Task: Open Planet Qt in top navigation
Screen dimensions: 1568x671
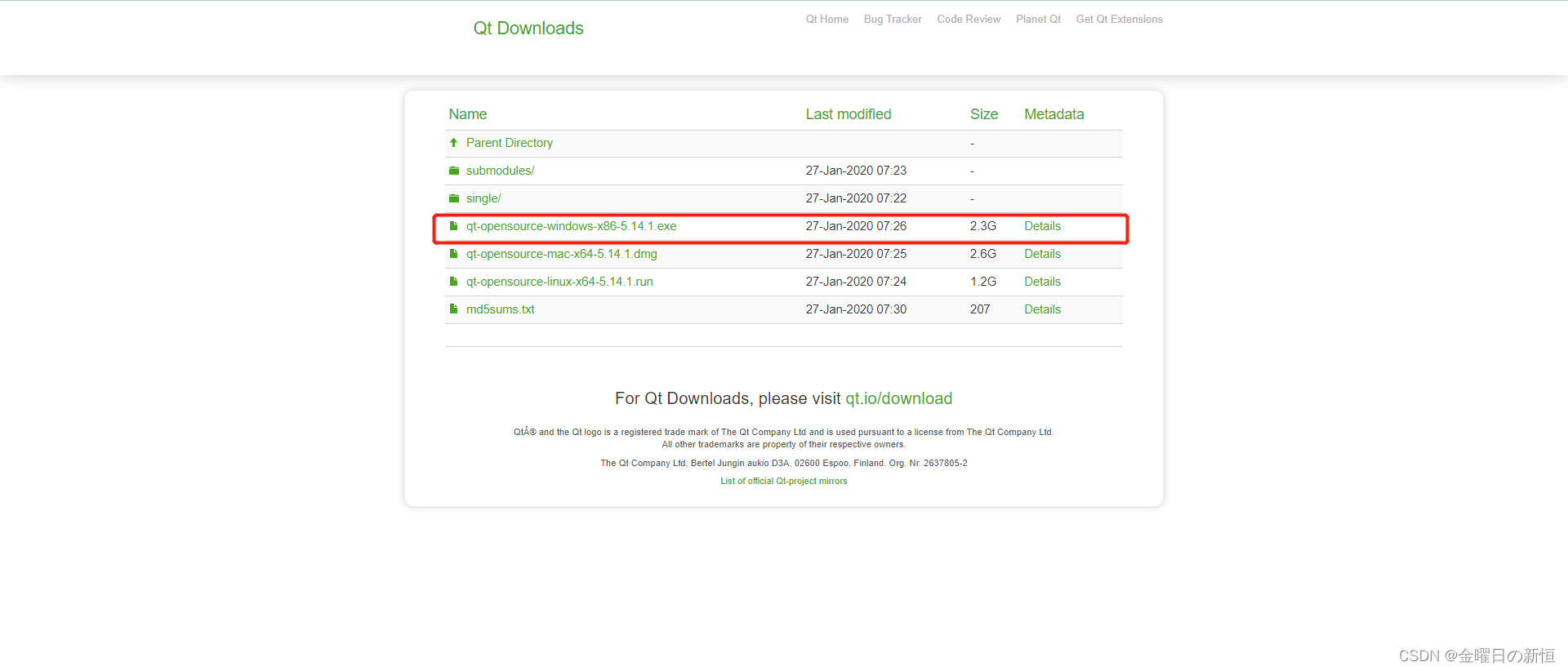Action: [1038, 19]
